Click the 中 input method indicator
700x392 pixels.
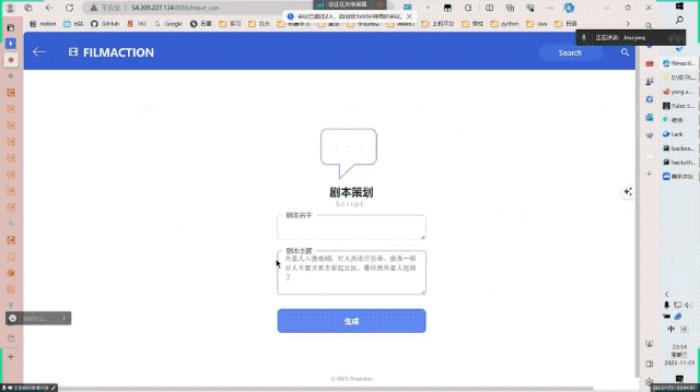point(671,329)
